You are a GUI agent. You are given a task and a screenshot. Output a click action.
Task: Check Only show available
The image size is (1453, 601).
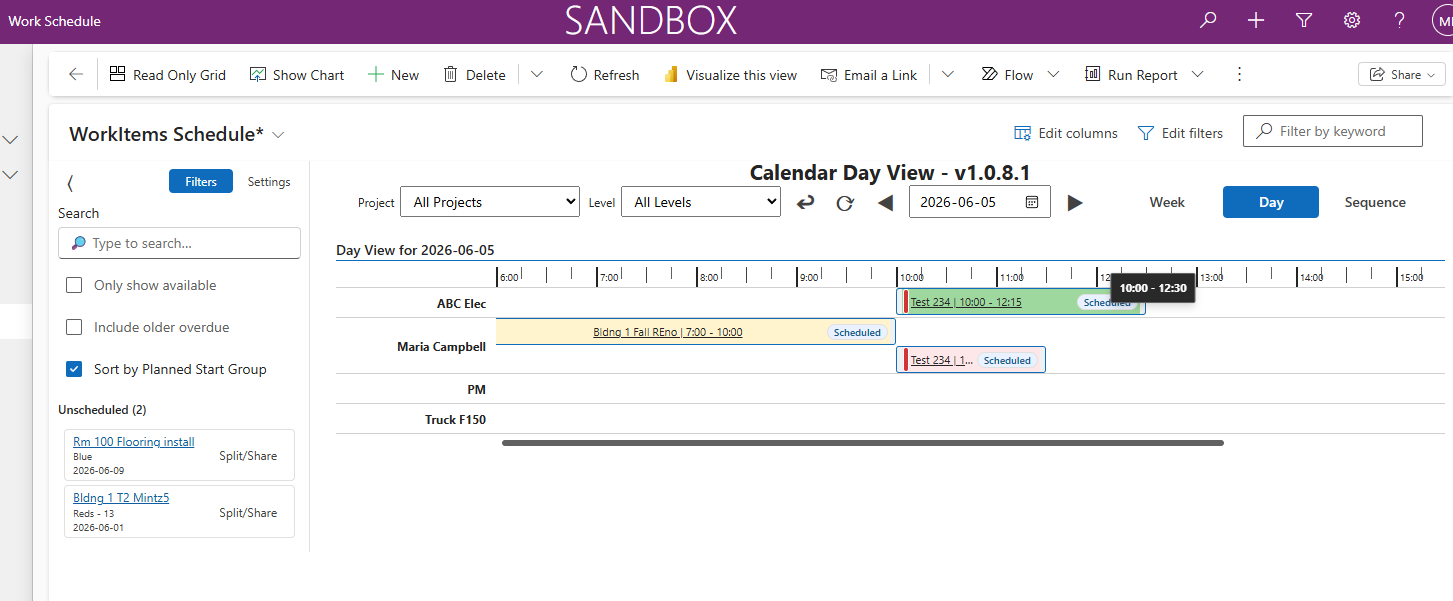74,285
